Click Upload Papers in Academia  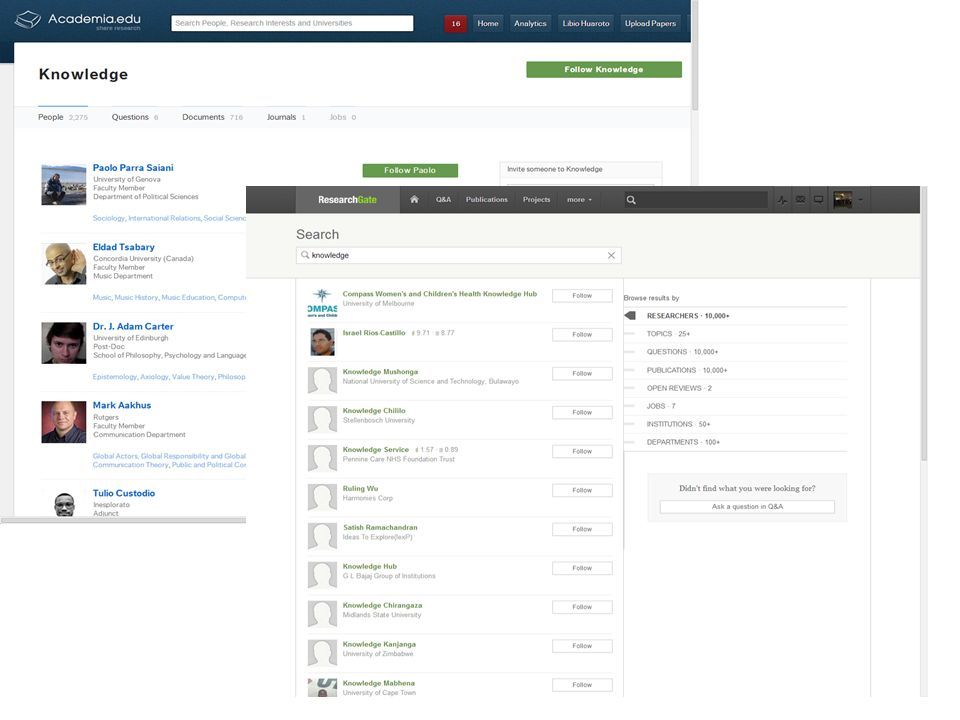pyautogui.click(x=650, y=23)
